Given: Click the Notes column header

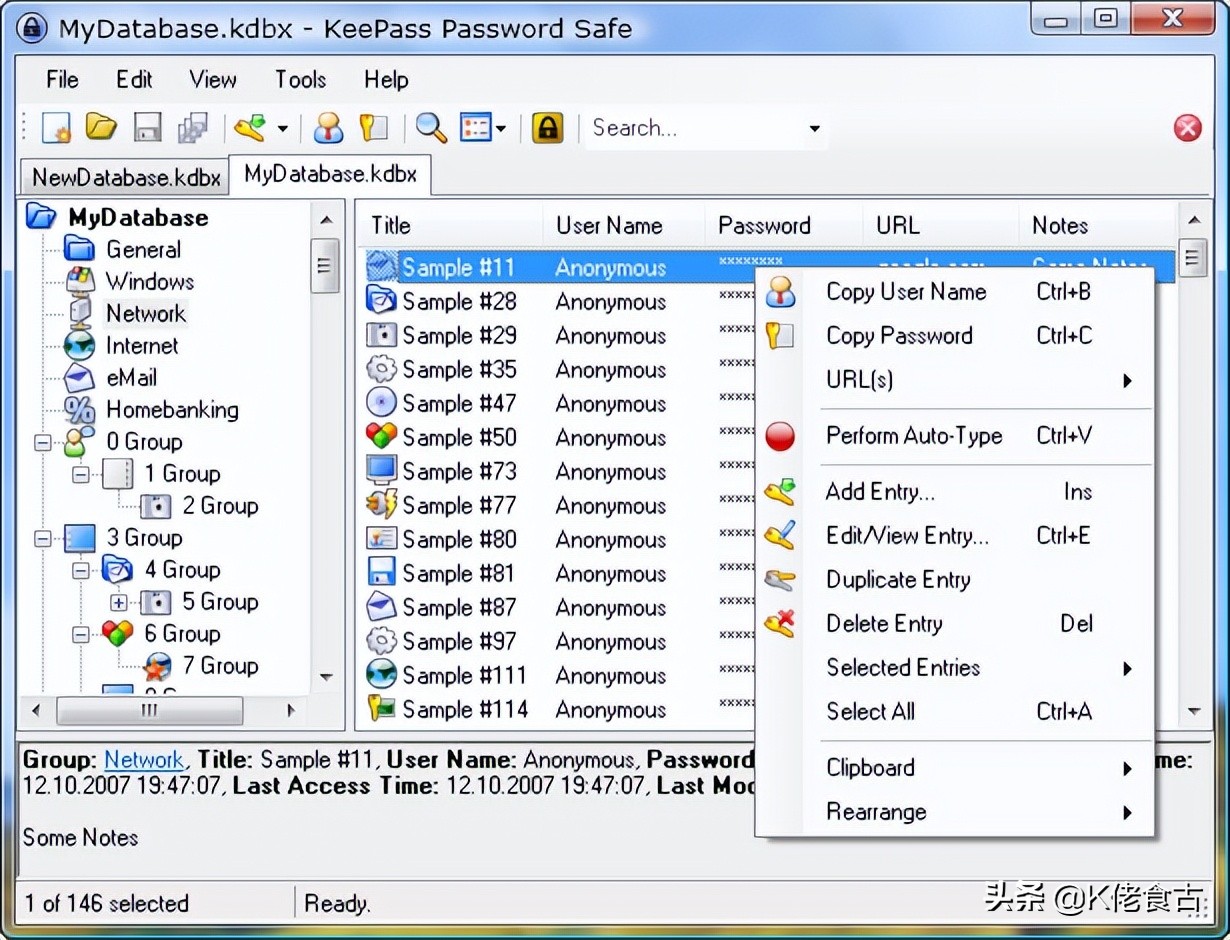Looking at the screenshot, I should (x=1098, y=226).
